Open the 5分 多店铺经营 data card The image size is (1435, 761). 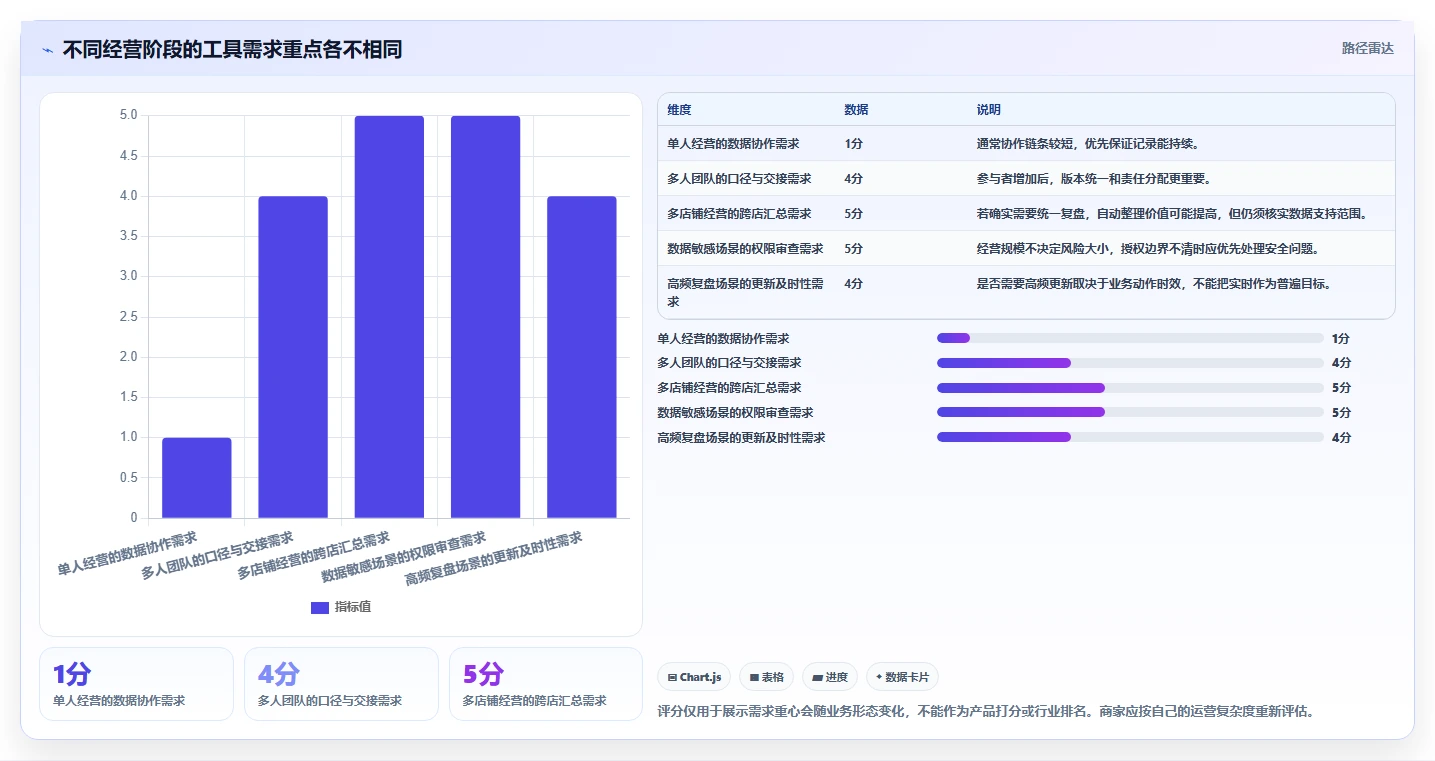click(x=546, y=684)
